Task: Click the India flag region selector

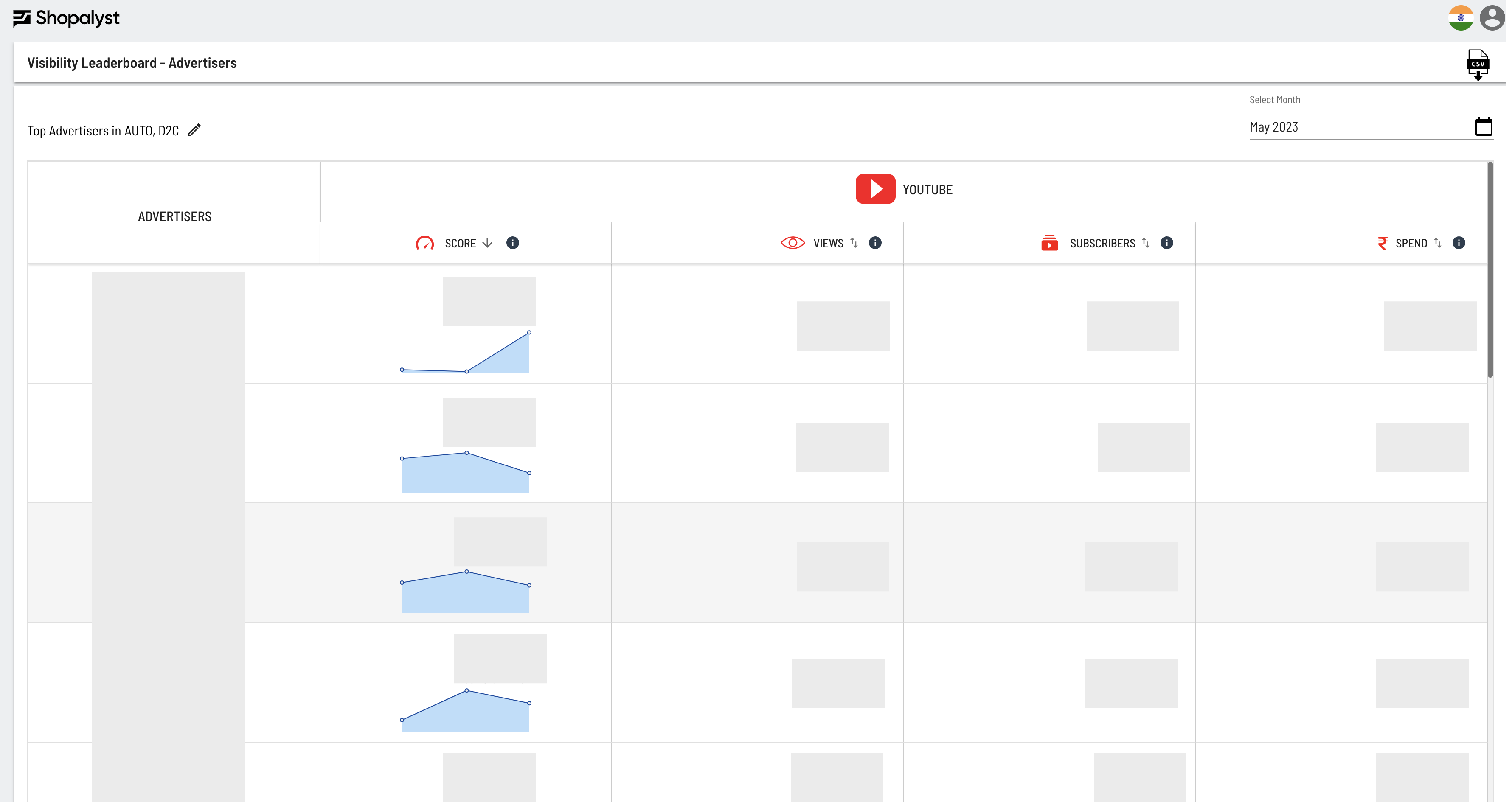Action: point(1460,17)
